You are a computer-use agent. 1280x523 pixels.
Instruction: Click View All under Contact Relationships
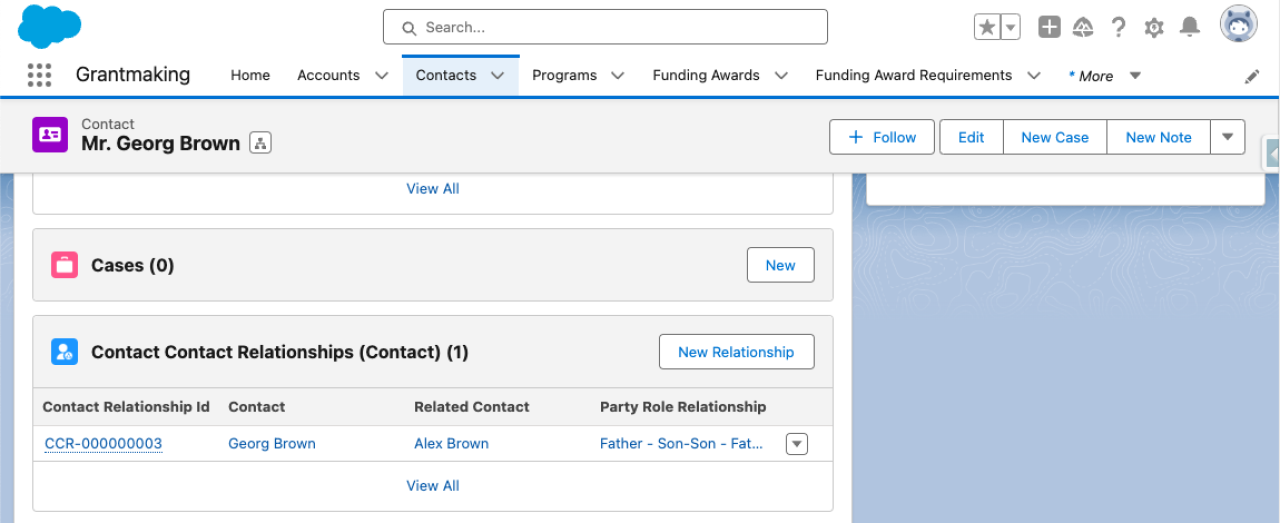[433, 485]
